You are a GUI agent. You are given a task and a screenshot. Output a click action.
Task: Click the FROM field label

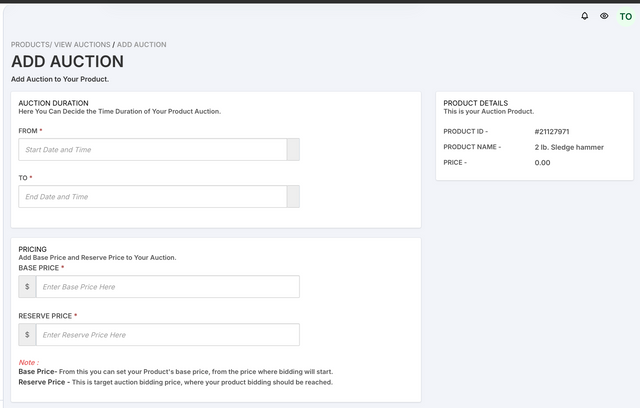(28, 131)
